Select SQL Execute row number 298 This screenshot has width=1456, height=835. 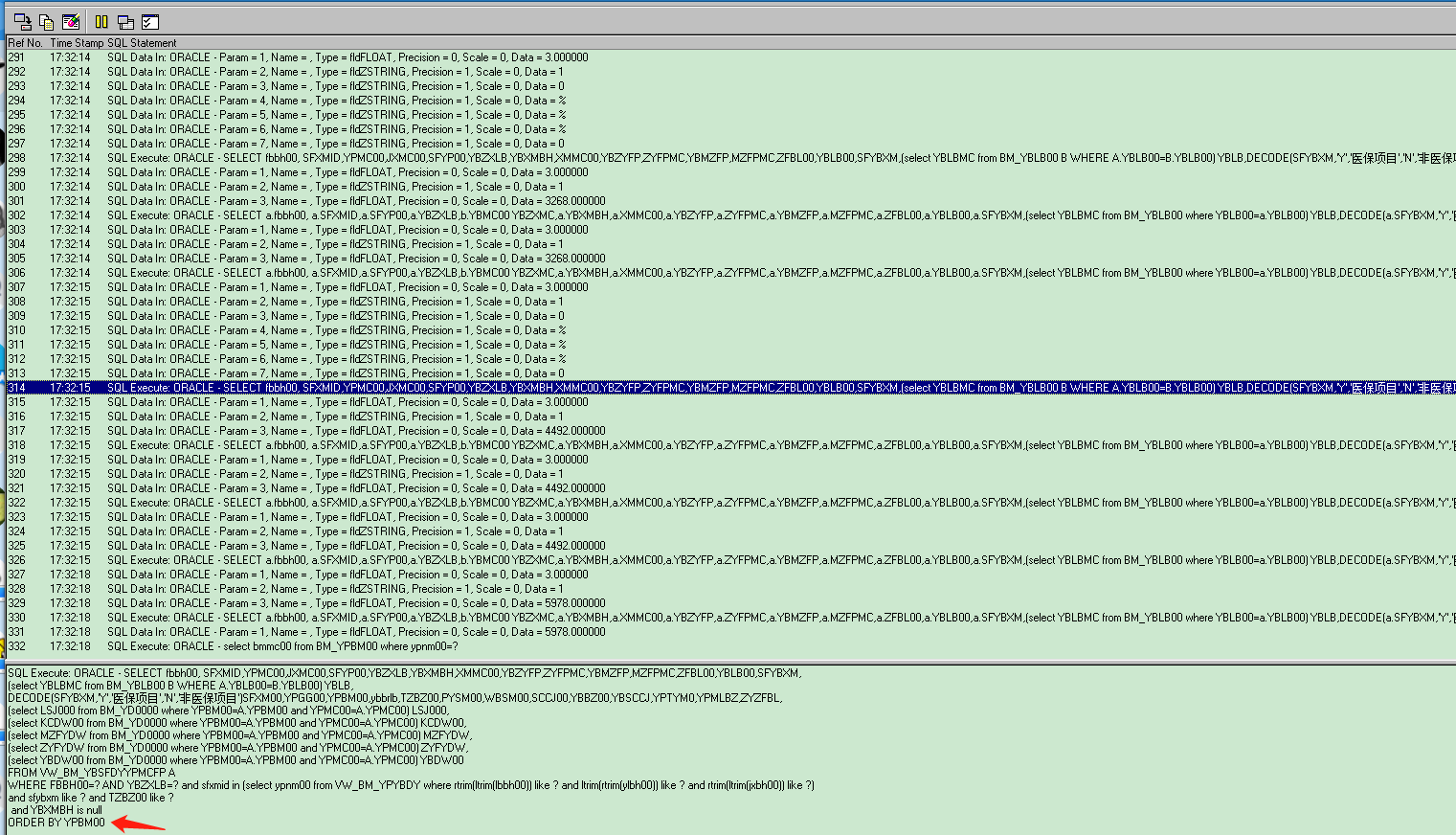pos(731,158)
